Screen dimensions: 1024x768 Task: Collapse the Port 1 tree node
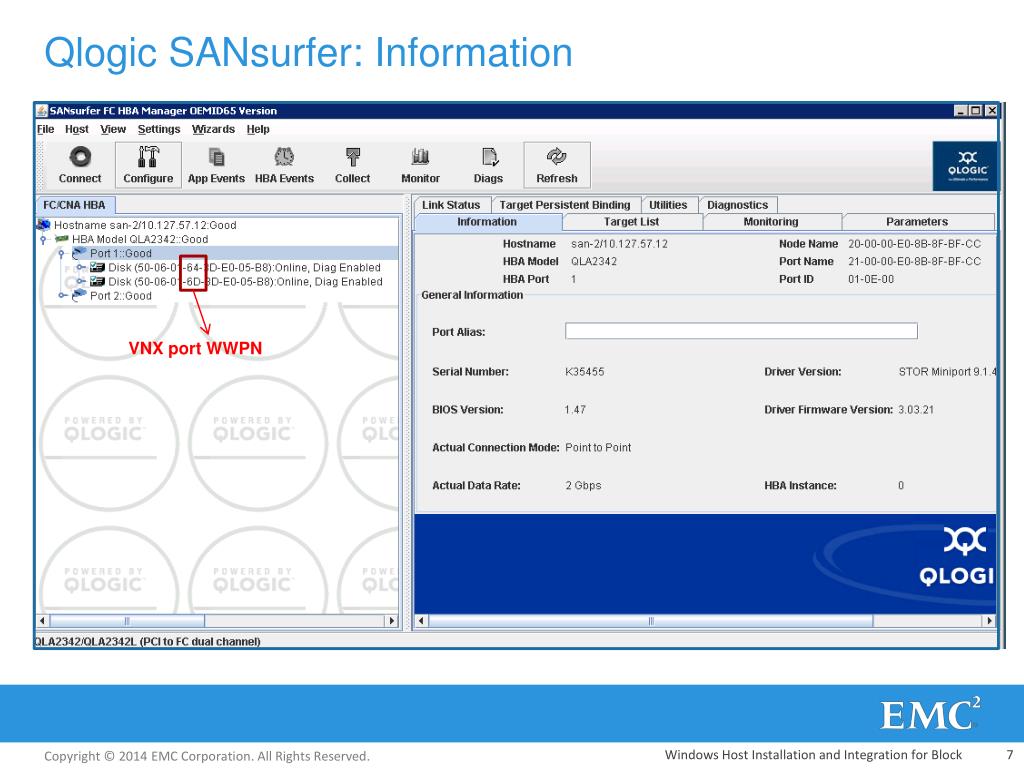point(61,253)
